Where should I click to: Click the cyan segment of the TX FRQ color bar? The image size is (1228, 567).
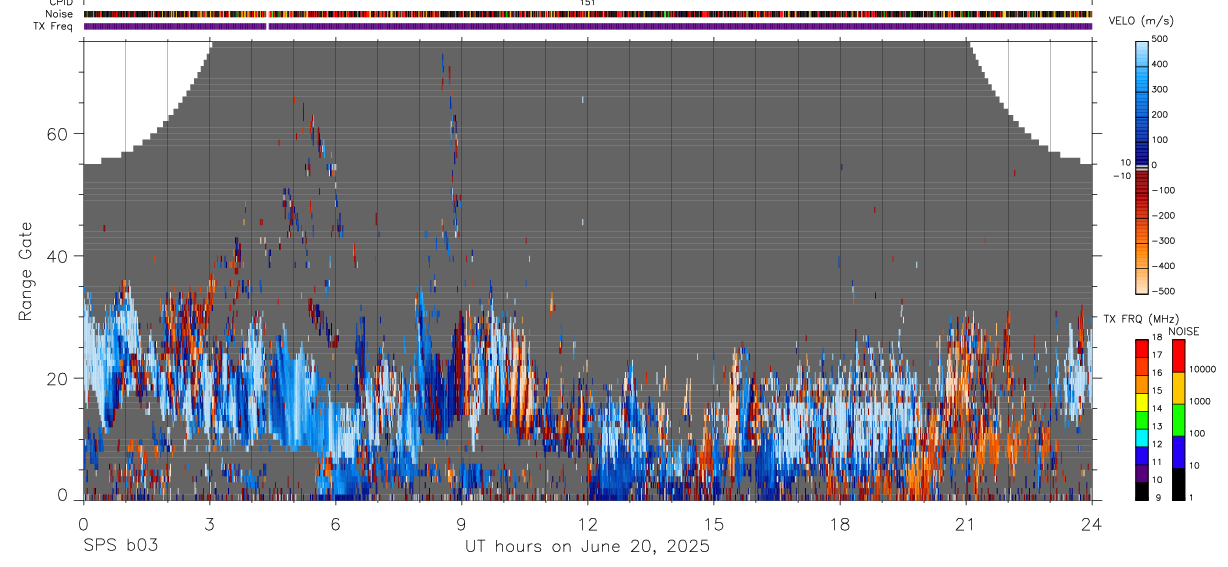click(x=1142, y=438)
